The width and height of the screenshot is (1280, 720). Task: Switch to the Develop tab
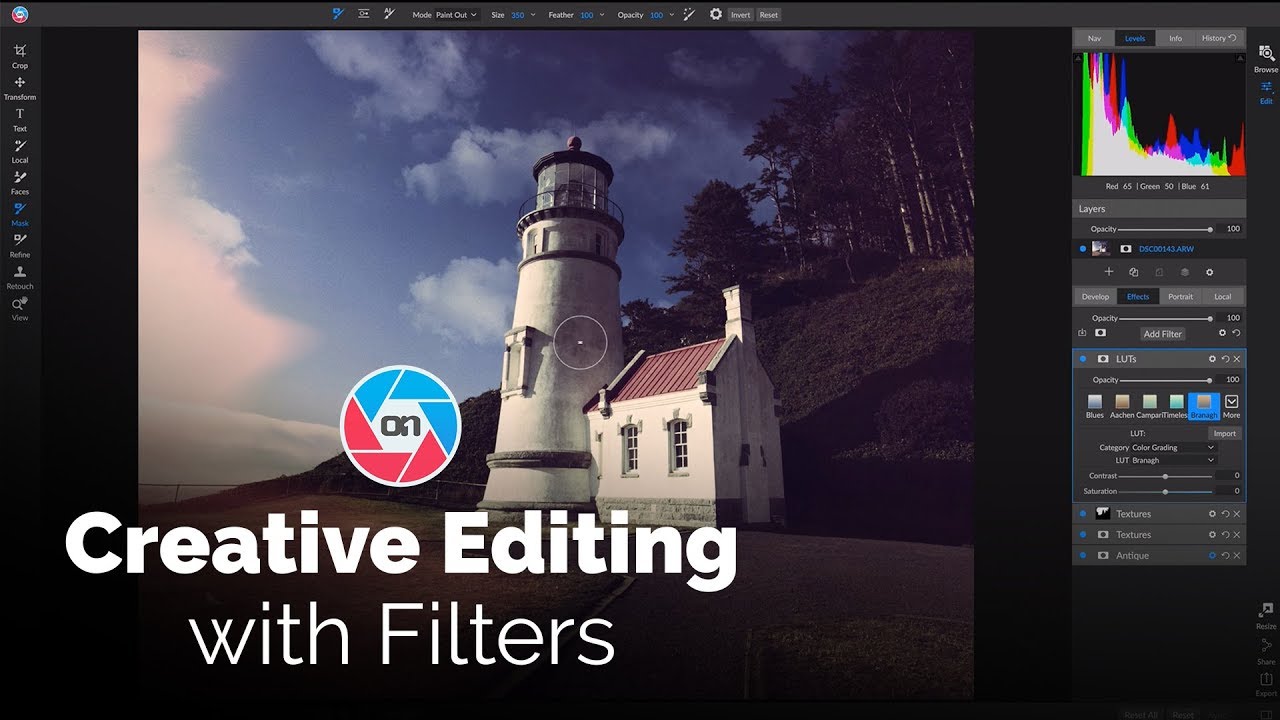(1095, 296)
